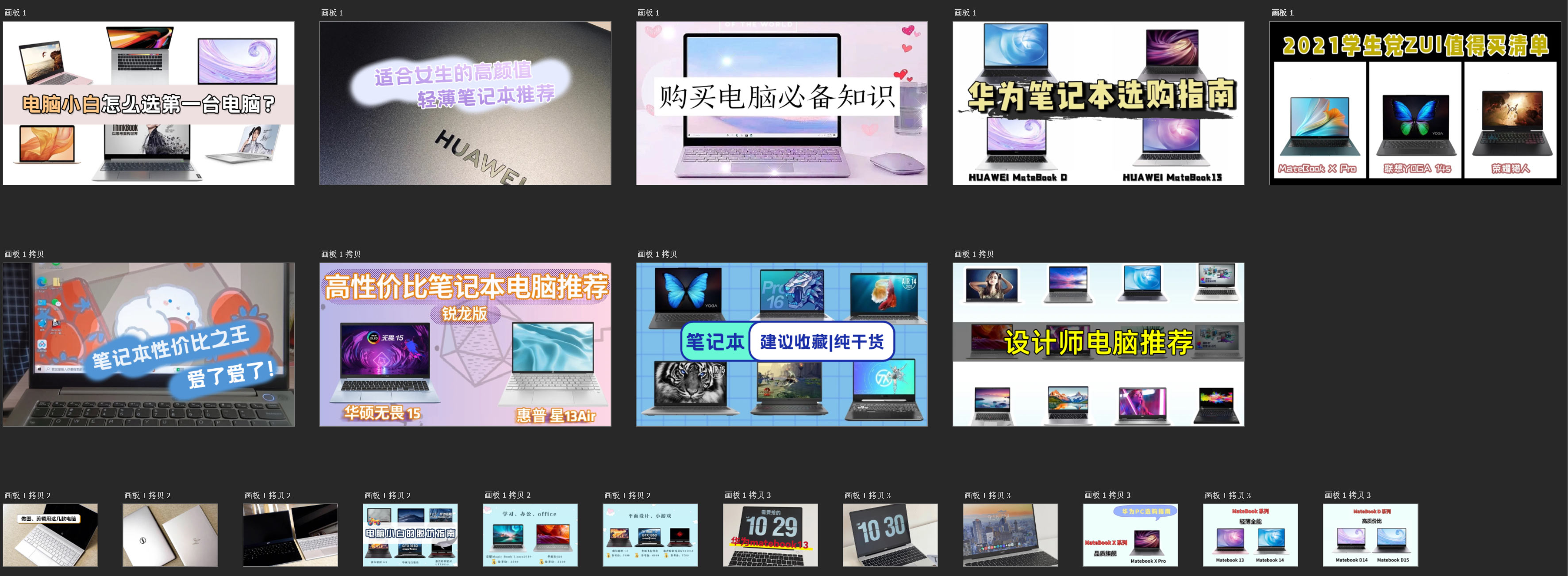Click the '荣耀猎人' card caption

point(1510,168)
